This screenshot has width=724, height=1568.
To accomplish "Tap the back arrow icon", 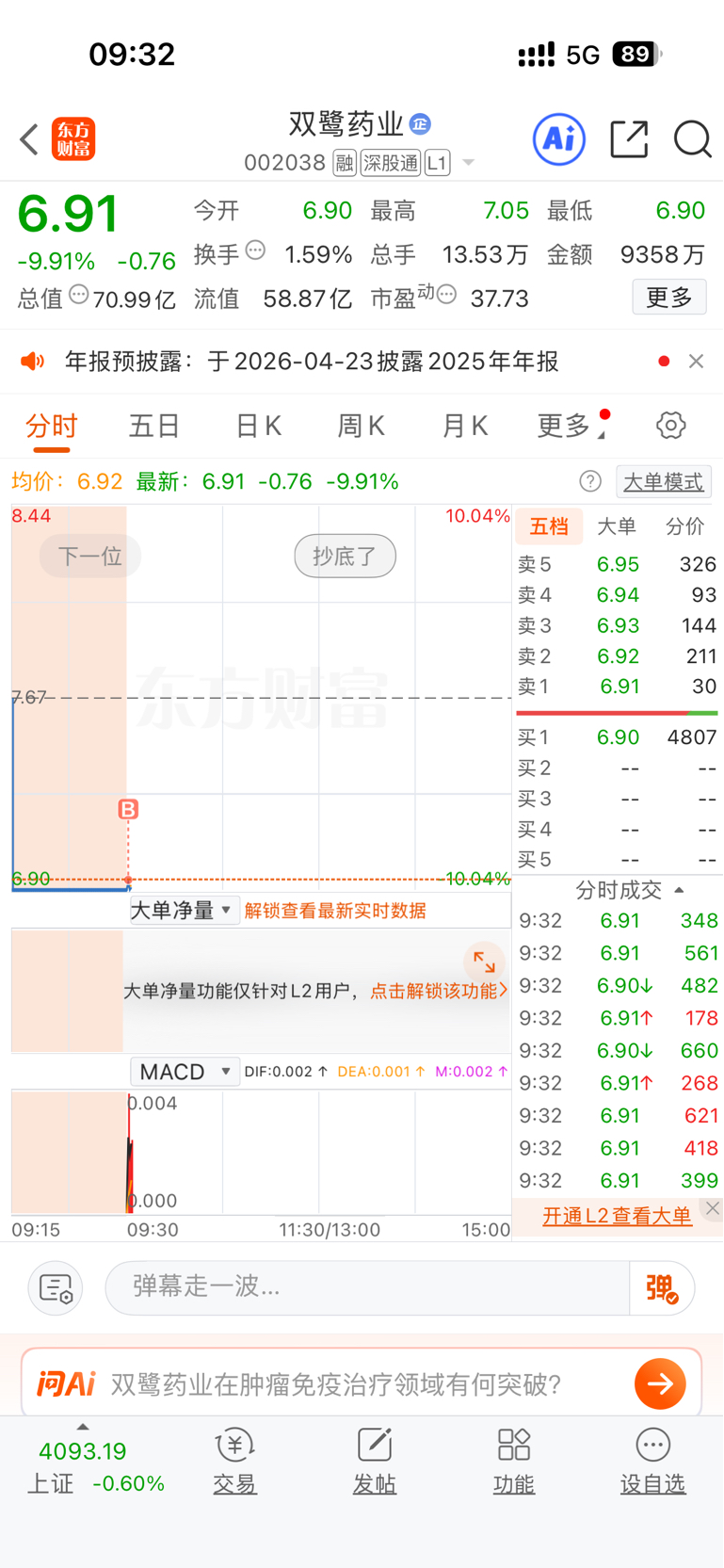I will [29, 139].
